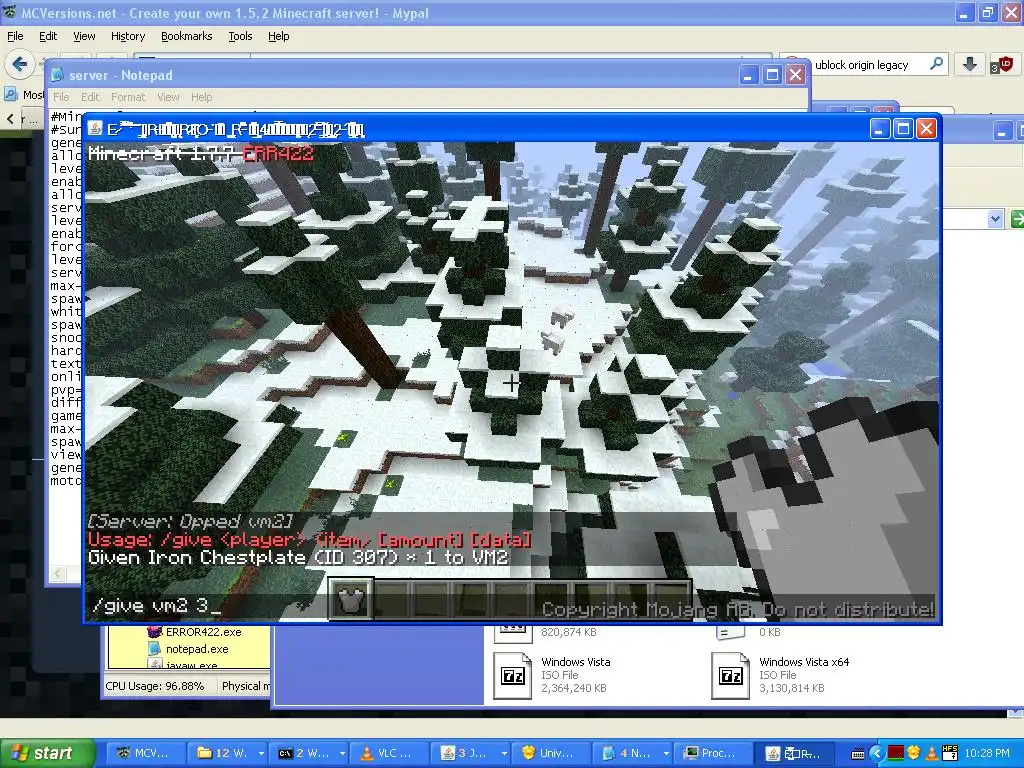Expand the 2 W... command prompt taskbar group

tap(342, 753)
